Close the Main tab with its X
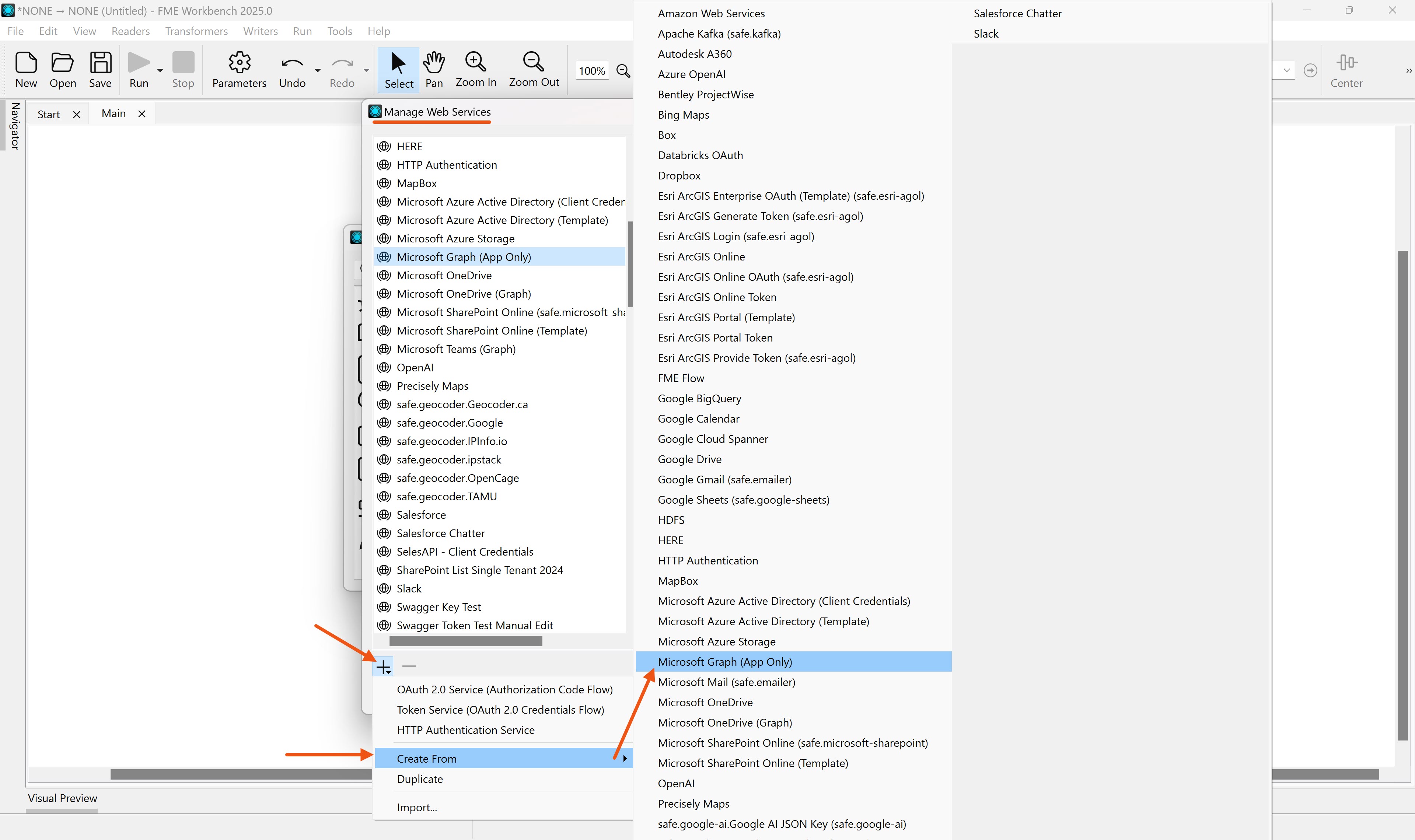Image resolution: width=1415 pixels, height=840 pixels. [x=142, y=114]
